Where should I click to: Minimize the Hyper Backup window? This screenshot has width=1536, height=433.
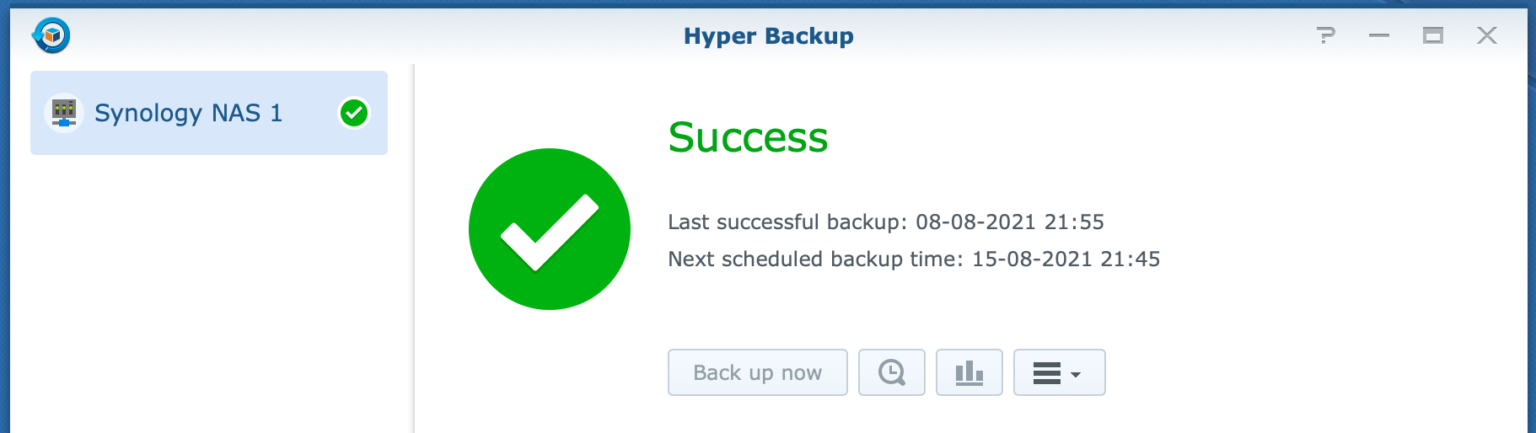1380,37
